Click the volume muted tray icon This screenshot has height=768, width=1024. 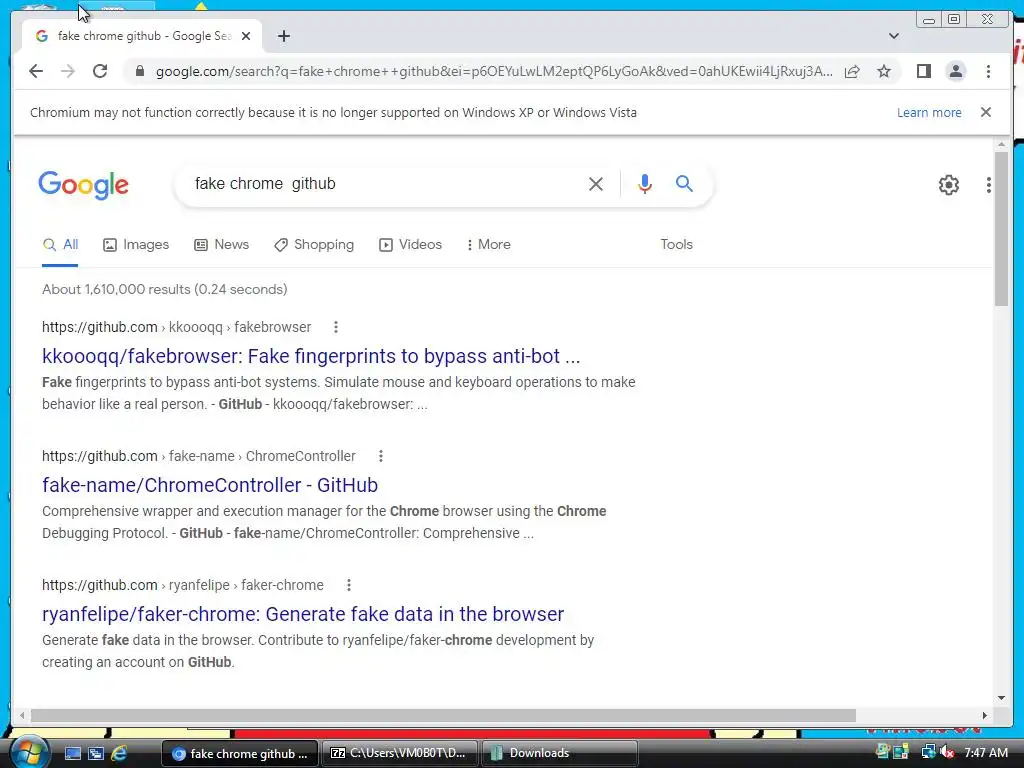click(x=948, y=753)
